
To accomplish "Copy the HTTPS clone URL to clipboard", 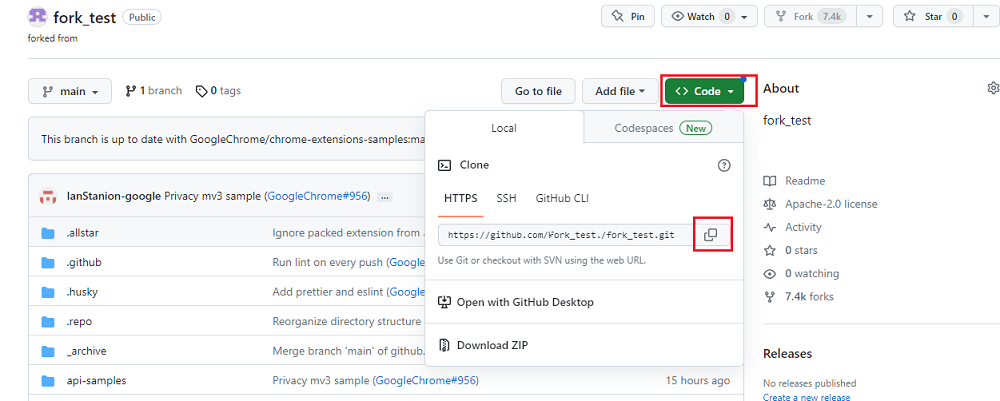I will 710,234.
